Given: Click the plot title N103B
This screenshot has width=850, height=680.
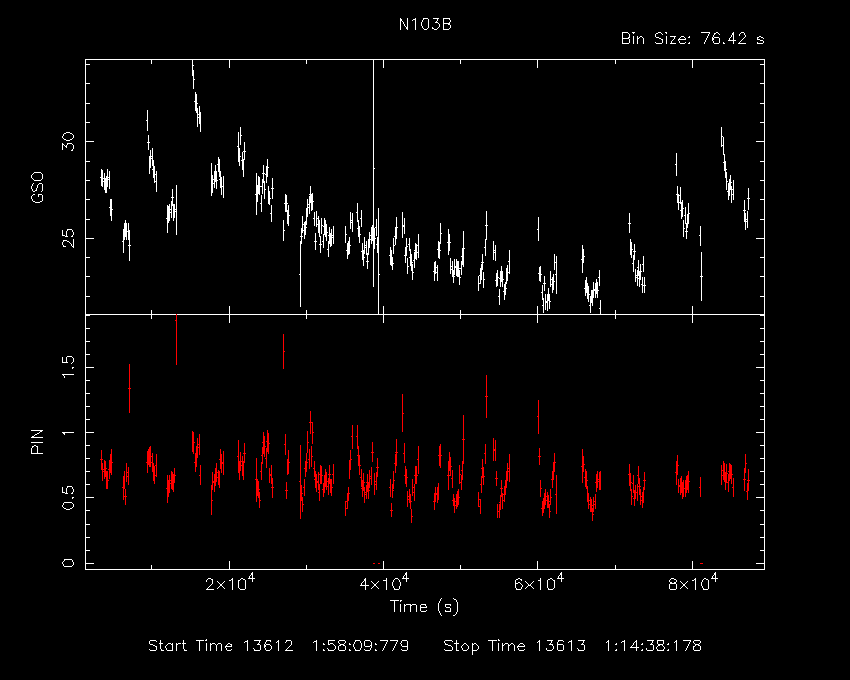Looking at the screenshot, I should tap(425, 25).
